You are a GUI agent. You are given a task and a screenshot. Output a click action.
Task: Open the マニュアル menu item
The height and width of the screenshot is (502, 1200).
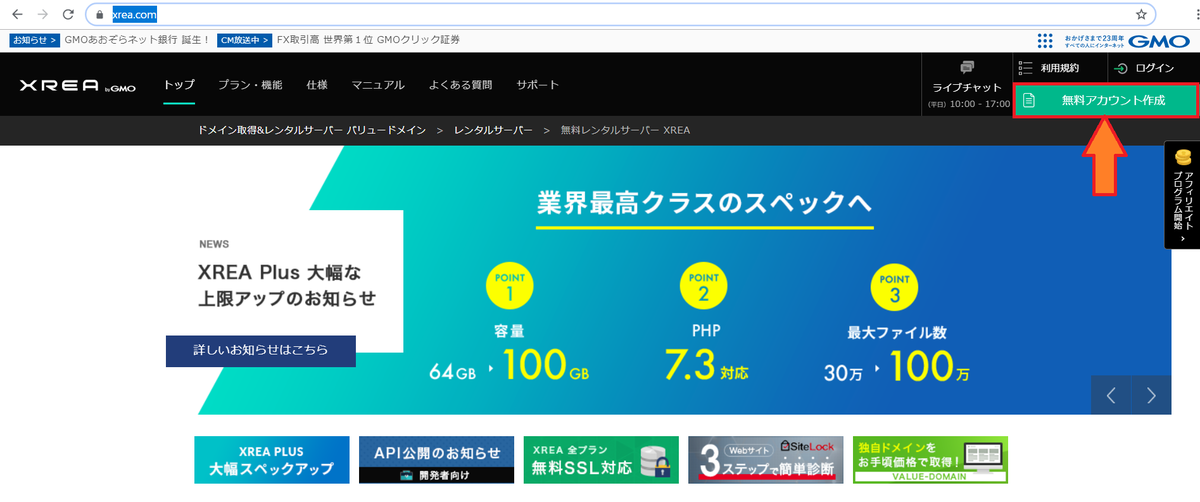[378, 85]
